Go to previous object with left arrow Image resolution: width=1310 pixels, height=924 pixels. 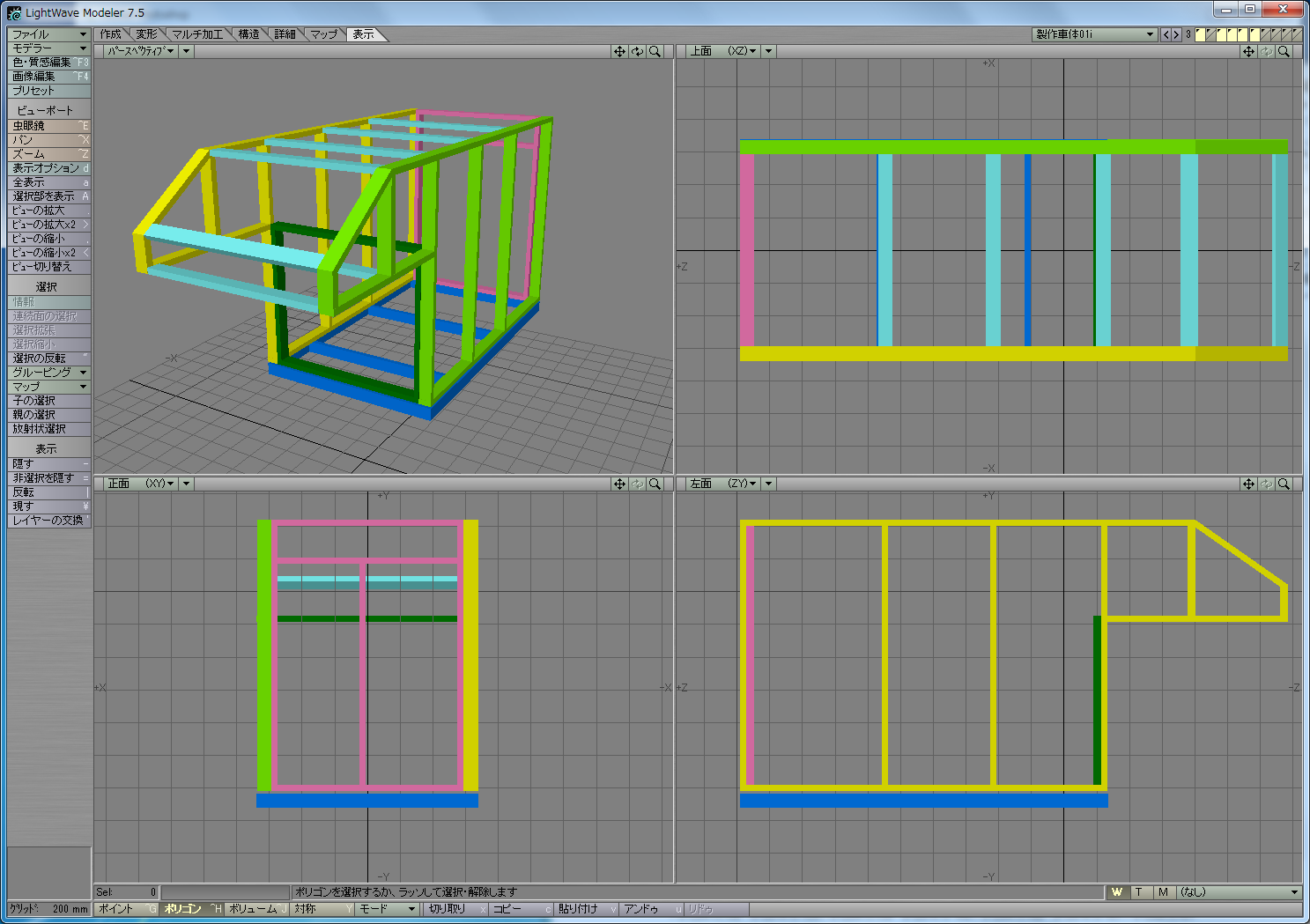click(x=1166, y=34)
